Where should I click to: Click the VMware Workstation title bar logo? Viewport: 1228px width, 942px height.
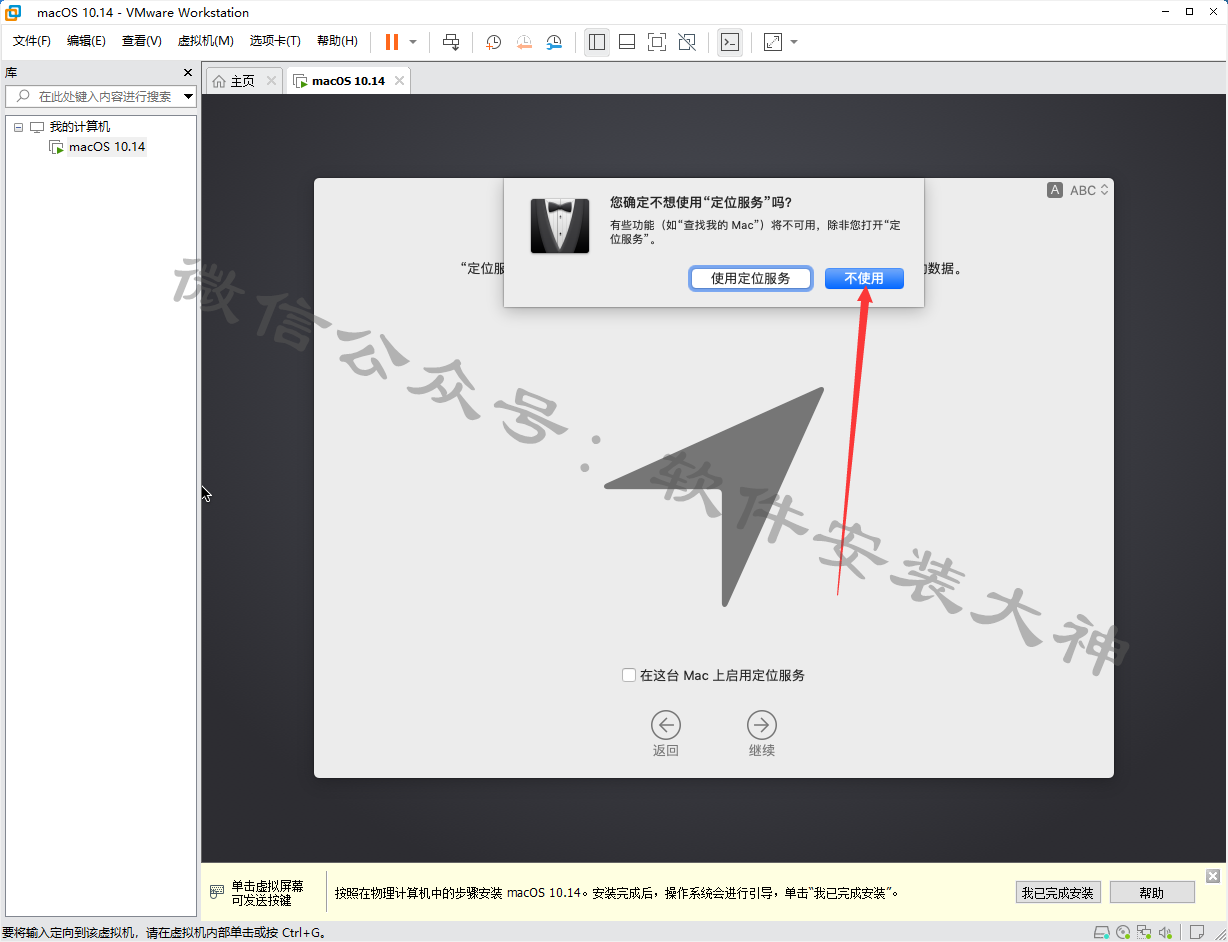[14, 13]
